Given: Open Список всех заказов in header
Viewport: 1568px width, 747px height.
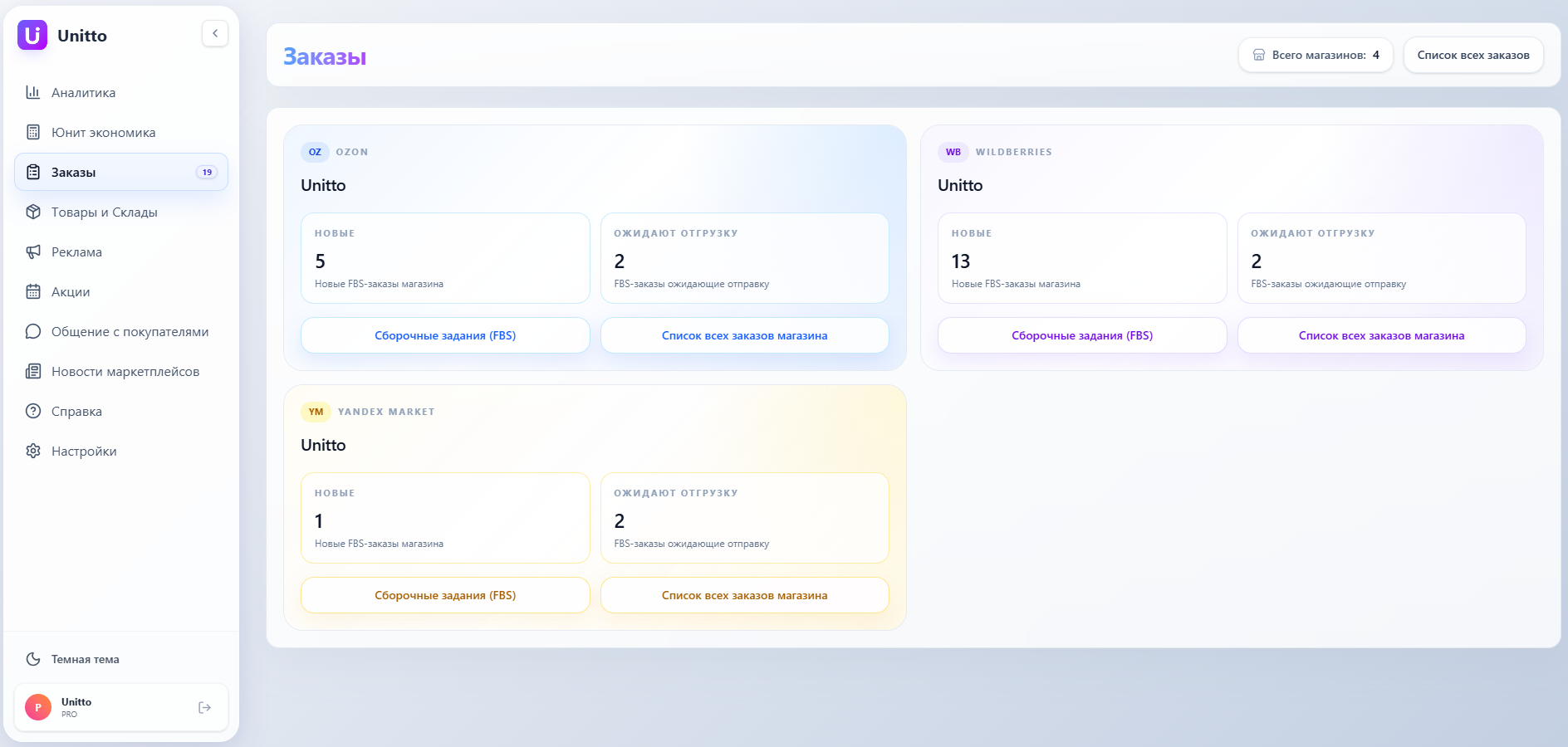Looking at the screenshot, I should tap(1473, 55).
